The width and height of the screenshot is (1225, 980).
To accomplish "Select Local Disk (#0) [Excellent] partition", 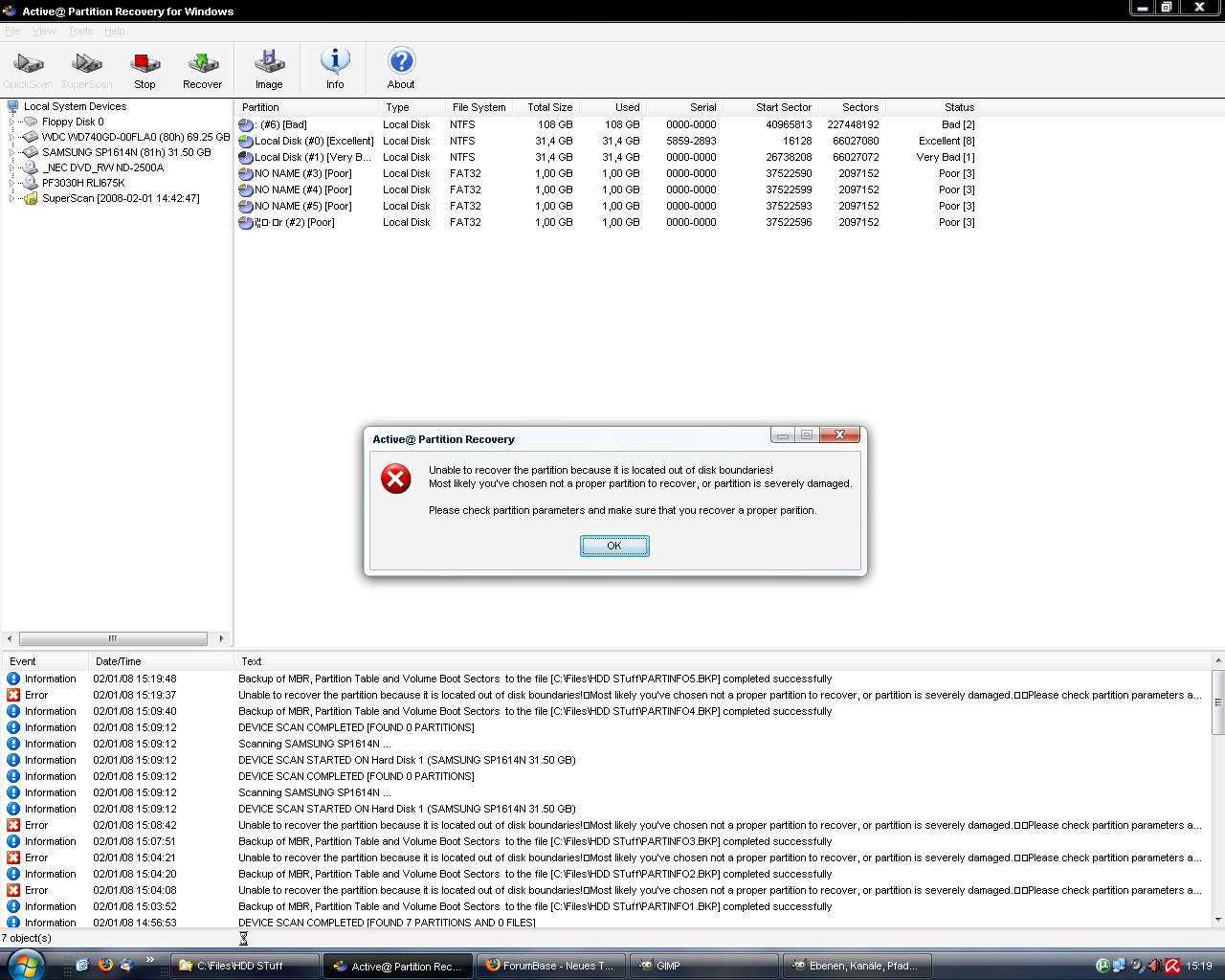I will coord(607,141).
